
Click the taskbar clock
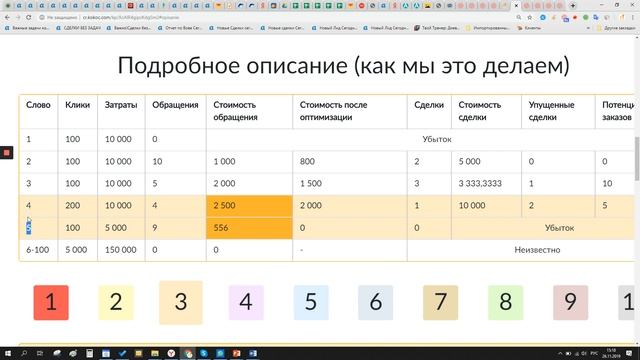pyautogui.click(x=611, y=353)
